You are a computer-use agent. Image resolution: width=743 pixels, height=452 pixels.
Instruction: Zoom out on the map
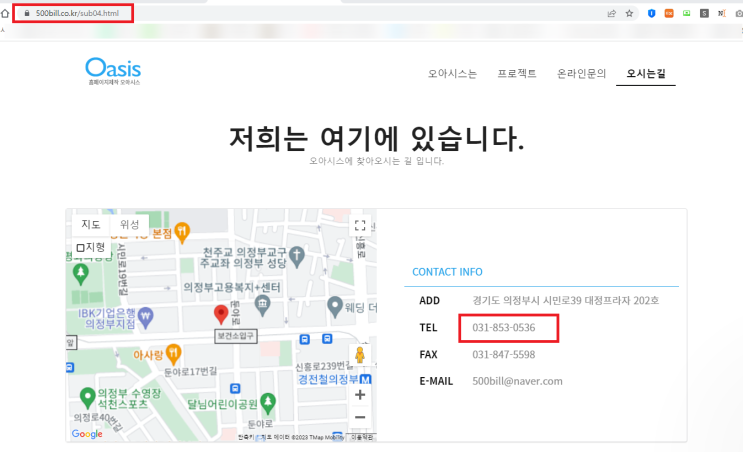[360, 417]
